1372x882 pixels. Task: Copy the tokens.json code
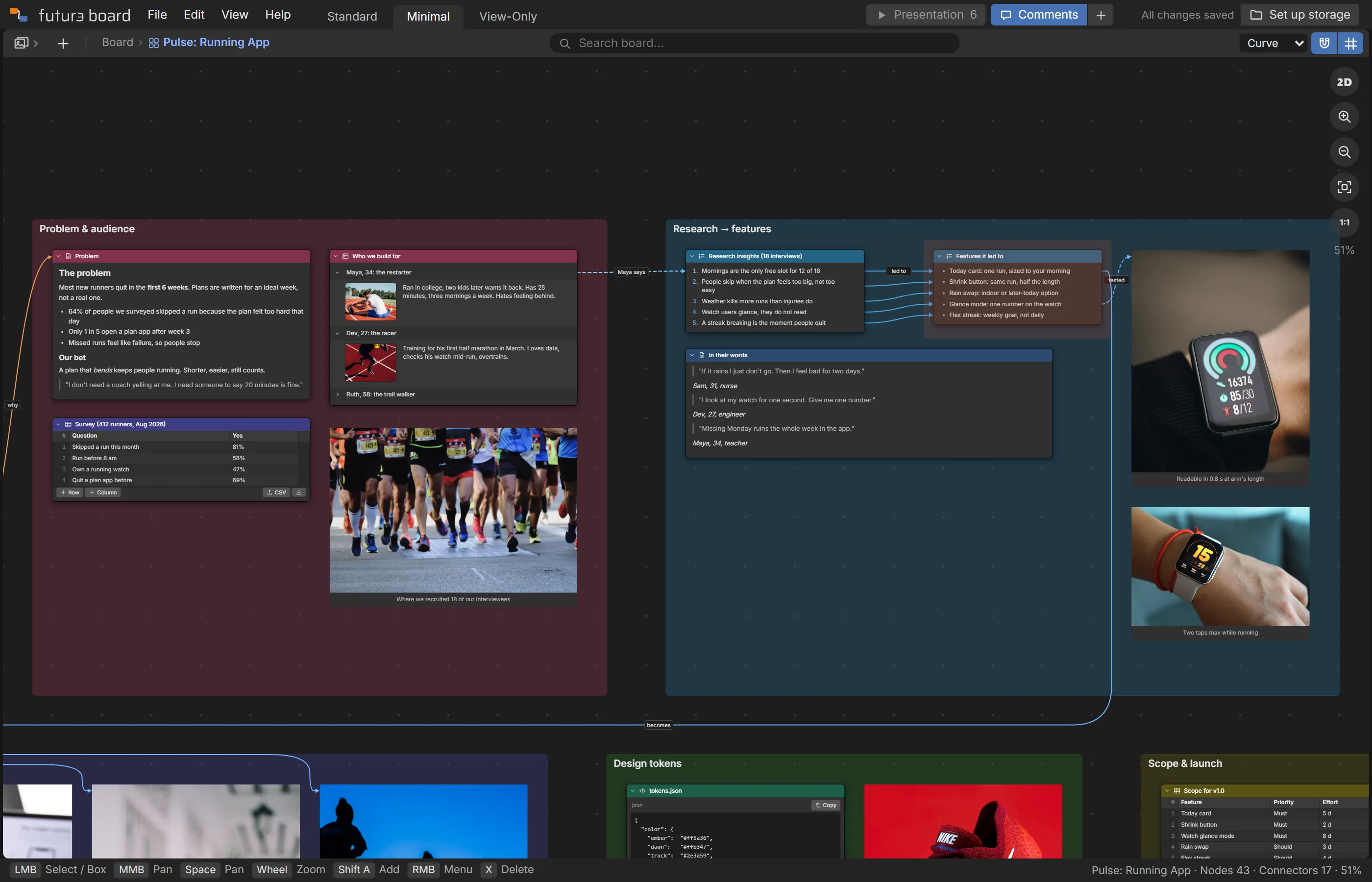click(826, 805)
